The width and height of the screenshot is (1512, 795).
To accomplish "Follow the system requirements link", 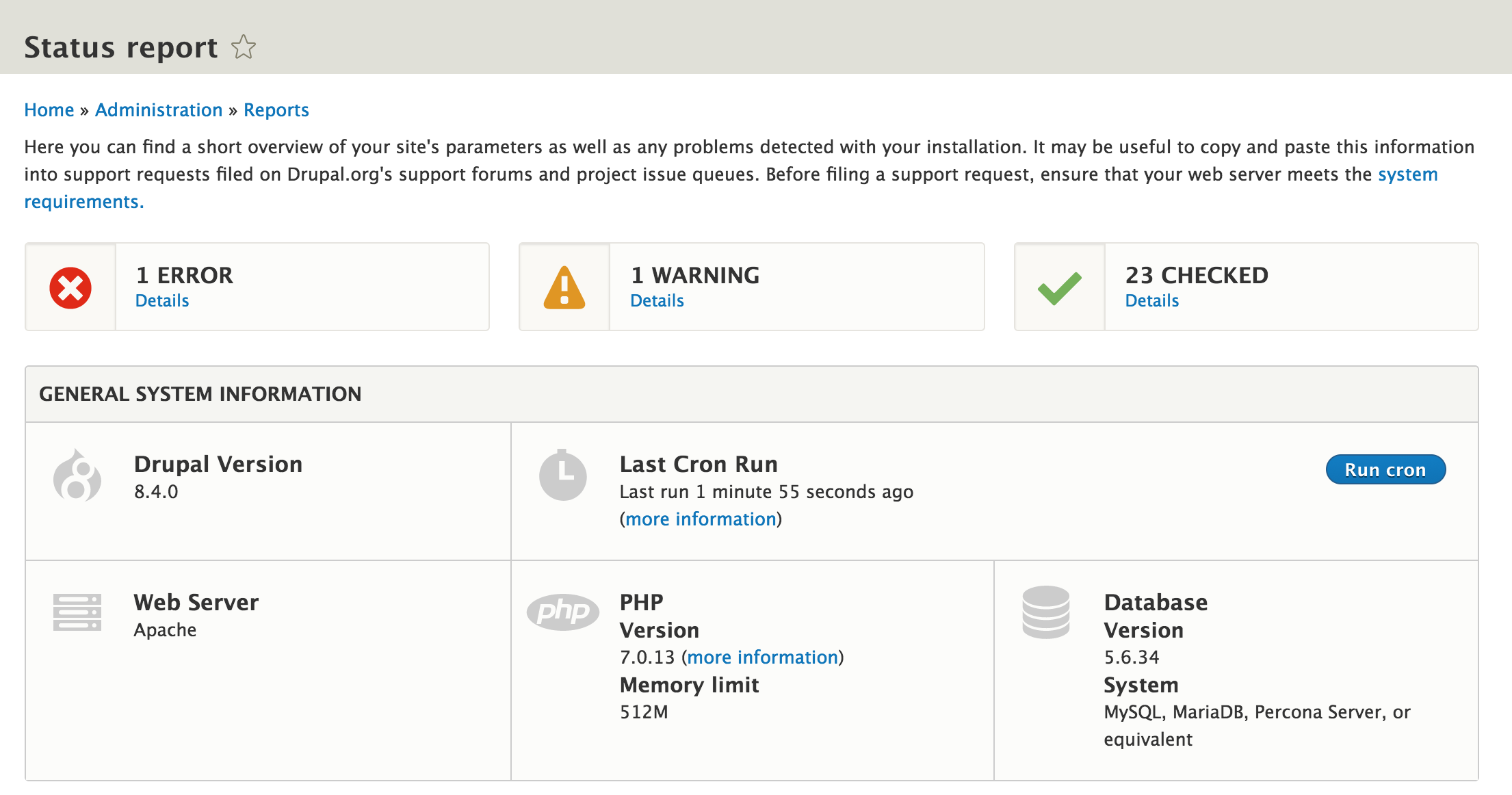I will (x=1407, y=174).
